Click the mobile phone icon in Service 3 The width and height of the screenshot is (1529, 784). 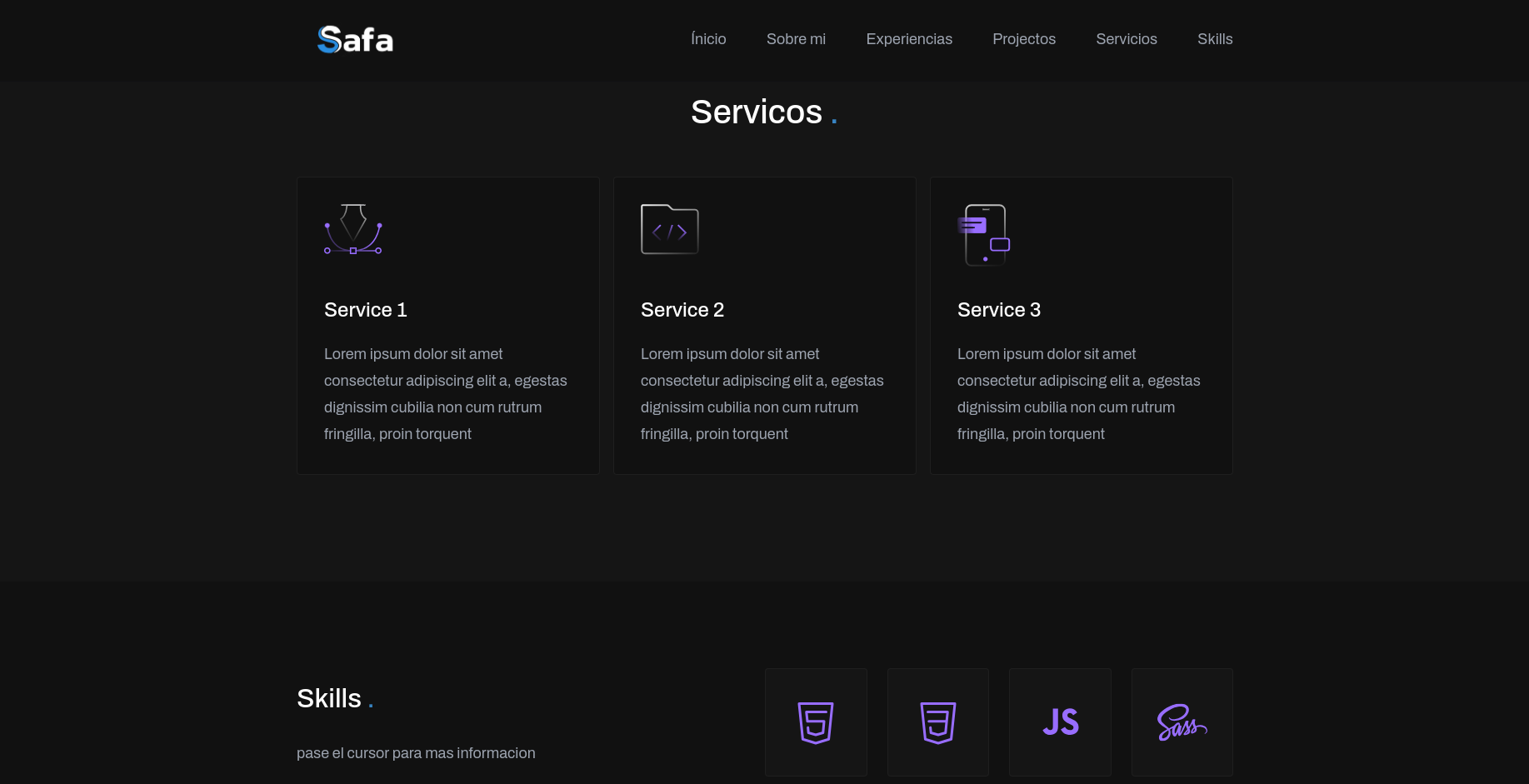[x=985, y=234]
